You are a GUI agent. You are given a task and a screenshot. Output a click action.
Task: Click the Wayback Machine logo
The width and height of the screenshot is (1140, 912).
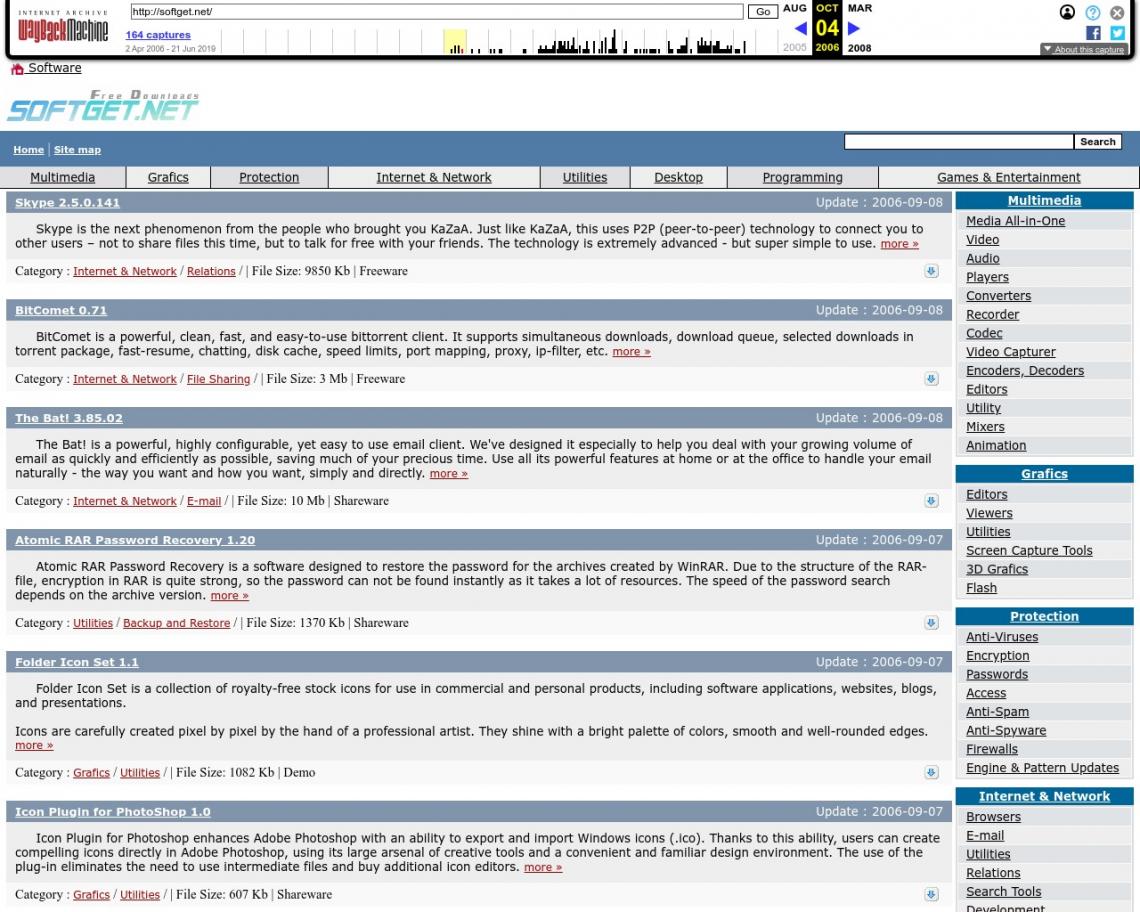(x=63, y=27)
